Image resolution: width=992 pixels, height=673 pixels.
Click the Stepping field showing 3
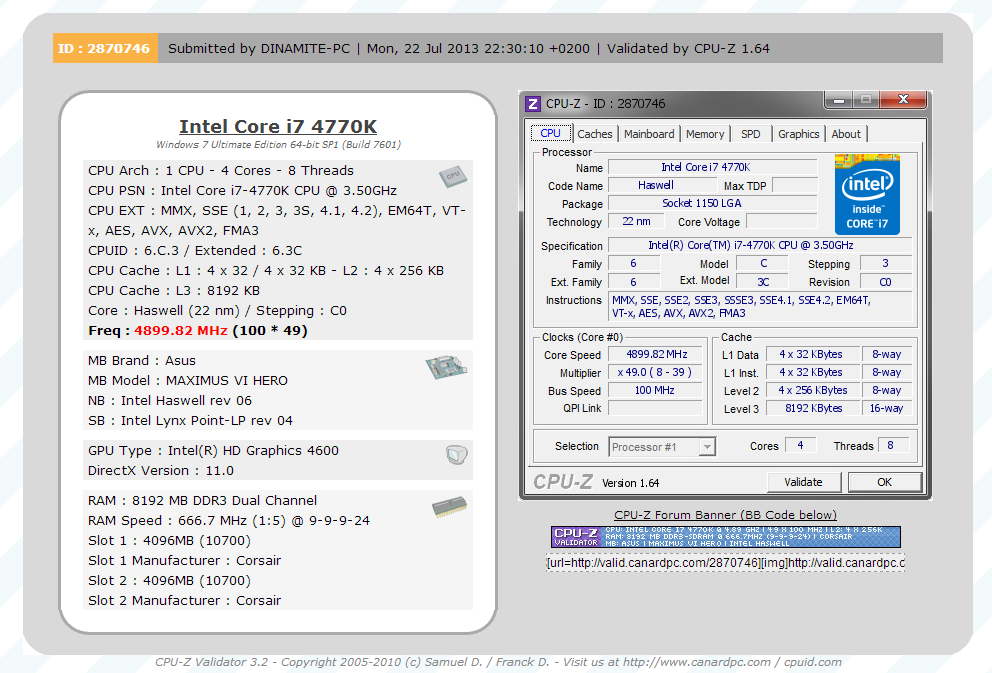click(x=885, y=263)
